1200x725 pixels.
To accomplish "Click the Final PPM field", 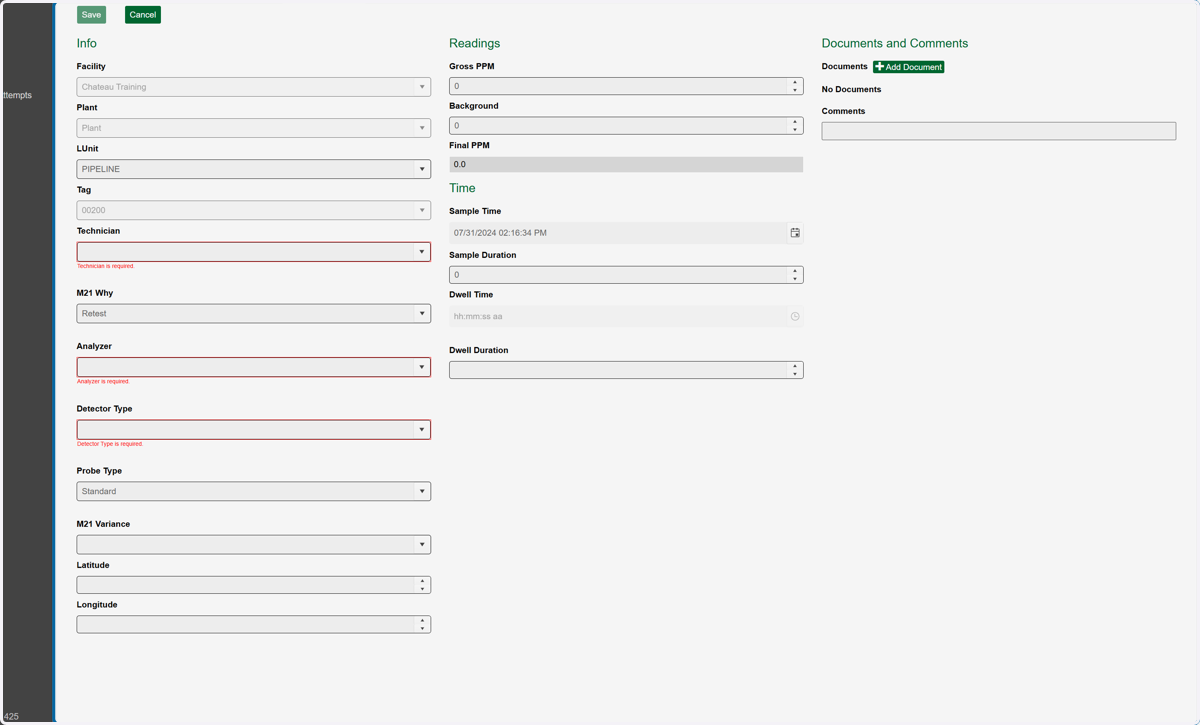I will pyautogui.click(x=626, y=164).
